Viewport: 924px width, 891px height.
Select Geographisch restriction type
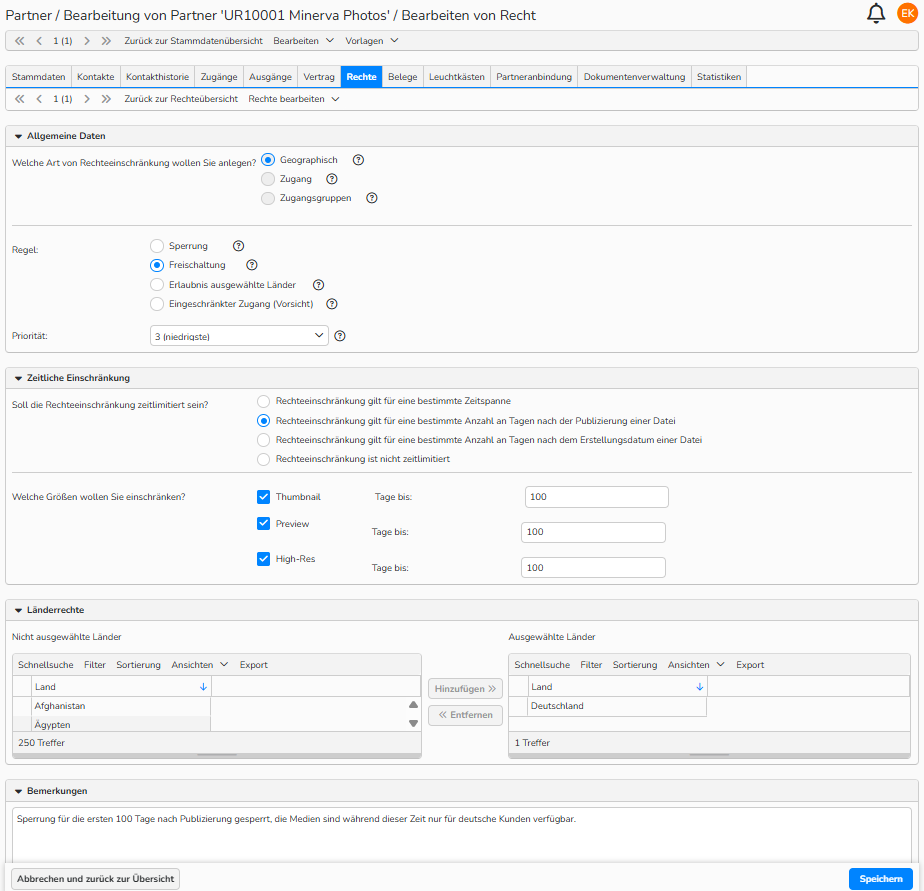click(x=268, y=160)
